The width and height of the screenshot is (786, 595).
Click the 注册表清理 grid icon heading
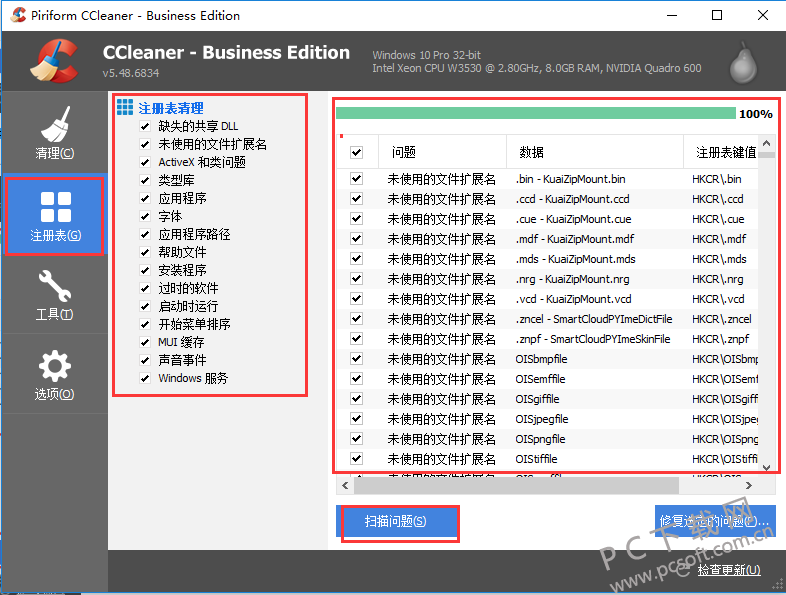(x=125, y=107)
